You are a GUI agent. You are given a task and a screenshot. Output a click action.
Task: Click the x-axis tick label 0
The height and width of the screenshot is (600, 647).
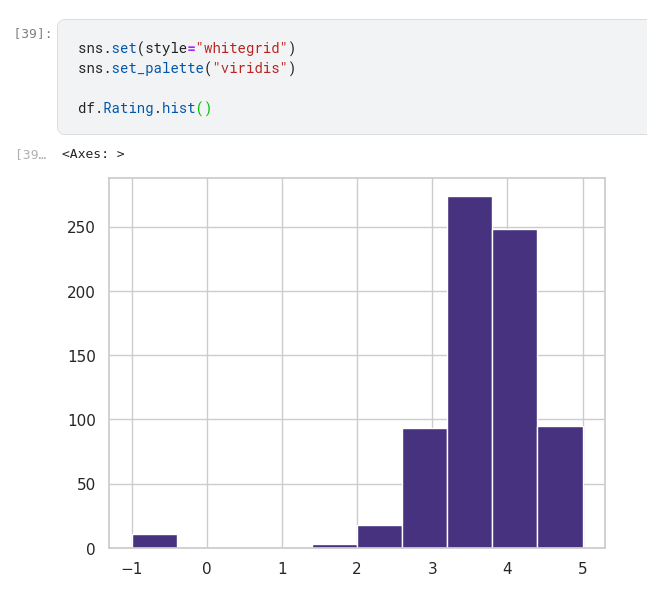pos(207,569)
